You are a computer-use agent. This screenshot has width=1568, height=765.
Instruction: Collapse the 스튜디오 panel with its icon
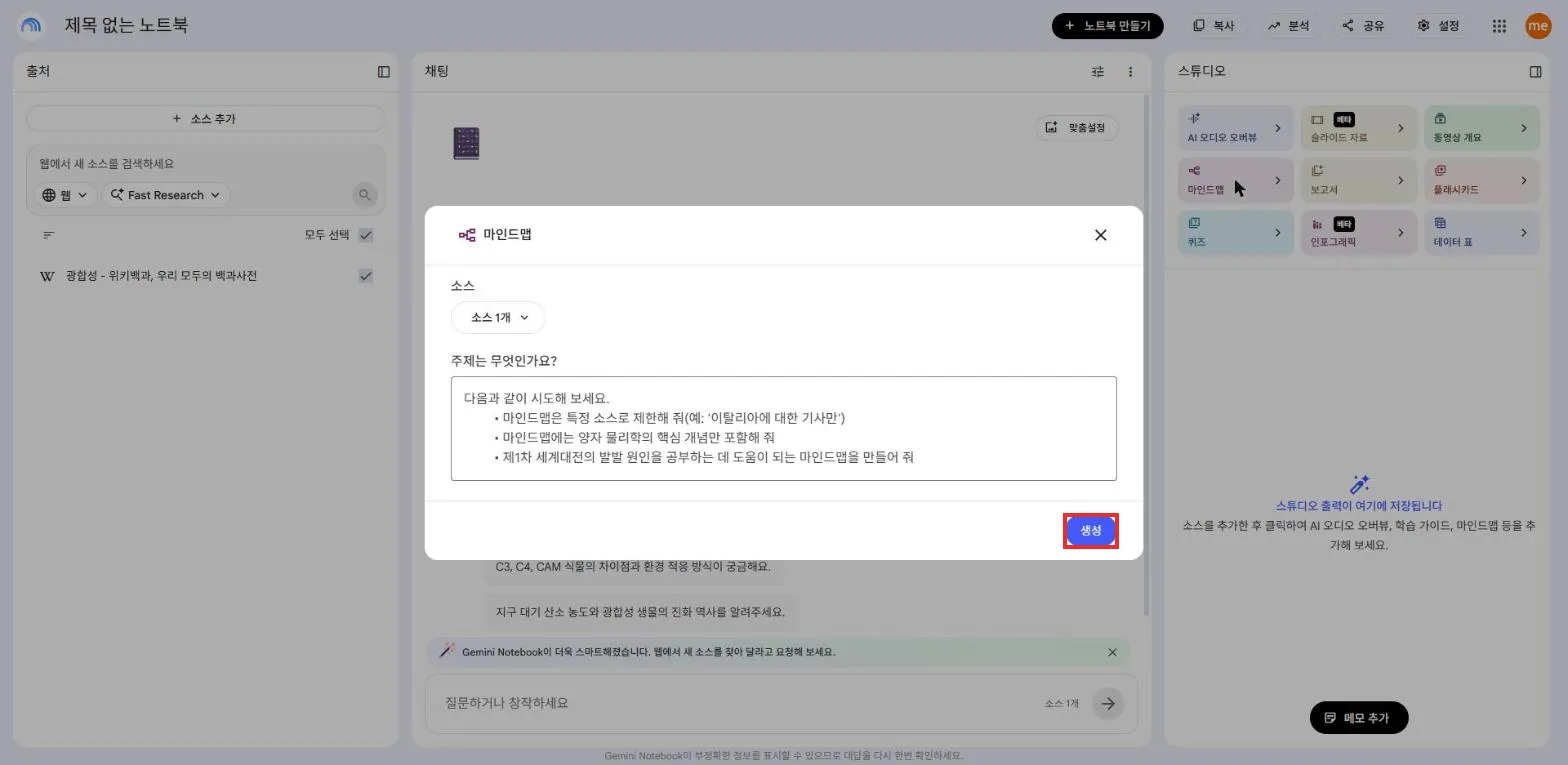click(x=1536, y=71)
